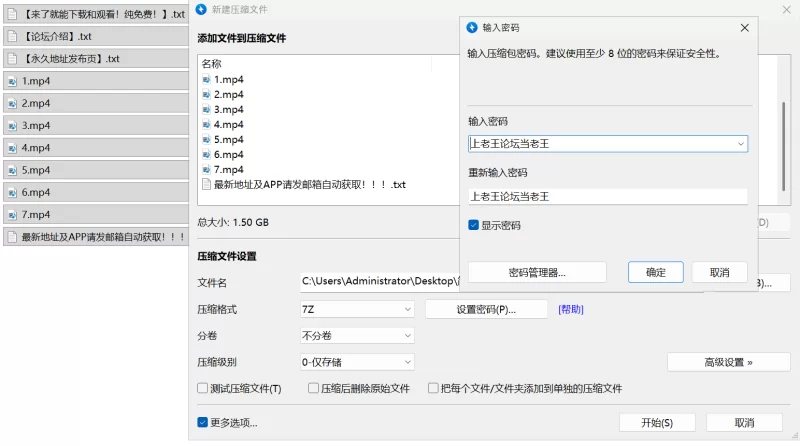
Task: Click the 7.mp4 icon in the left file explorer pane
Action: point(12,215)
